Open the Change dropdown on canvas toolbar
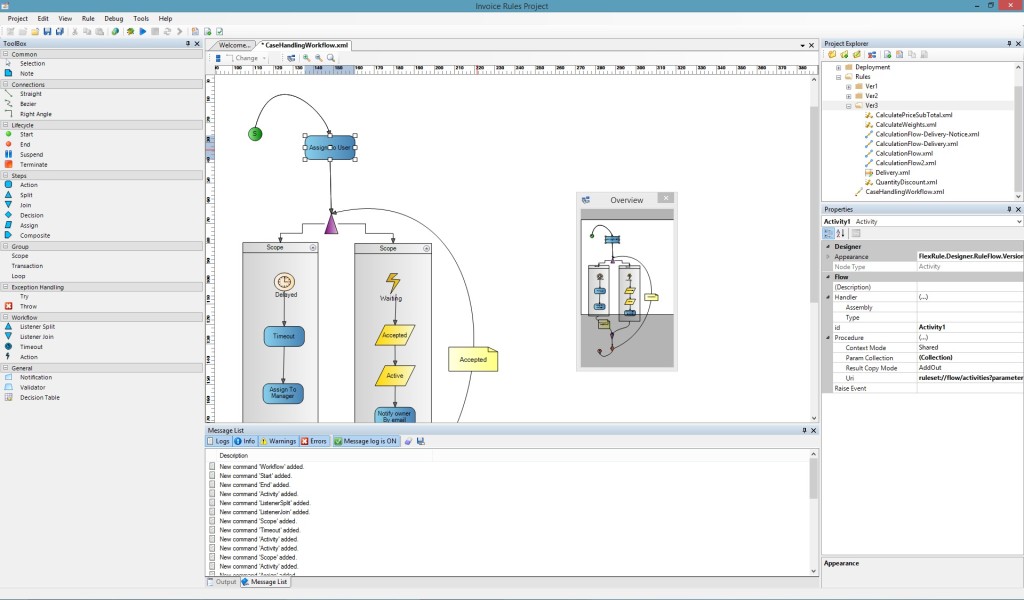The width and height of the screenshot is (1024, 600). pyautogui.click(x=264, y=58)
